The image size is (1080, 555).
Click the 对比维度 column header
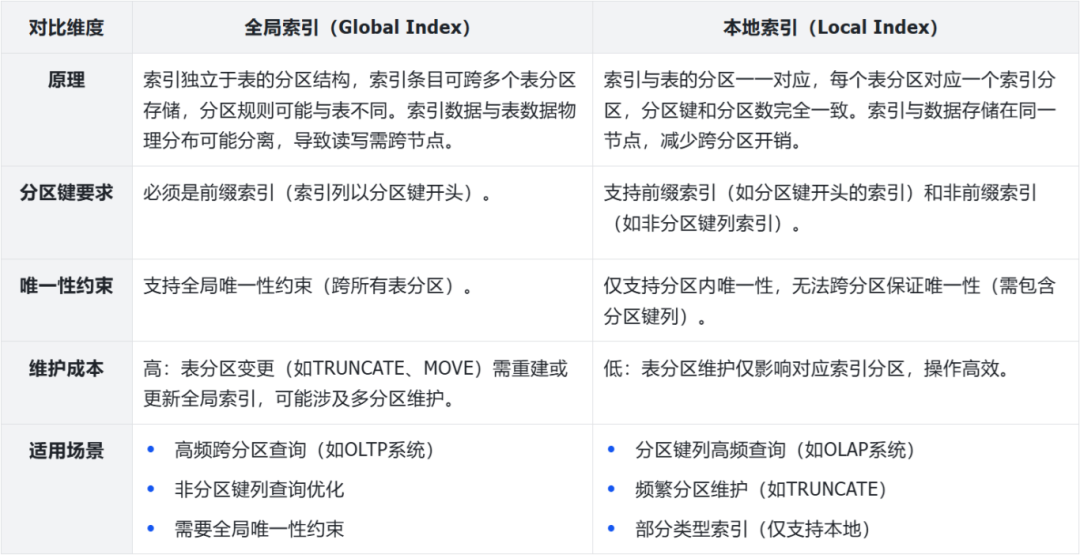click(66, 28)
